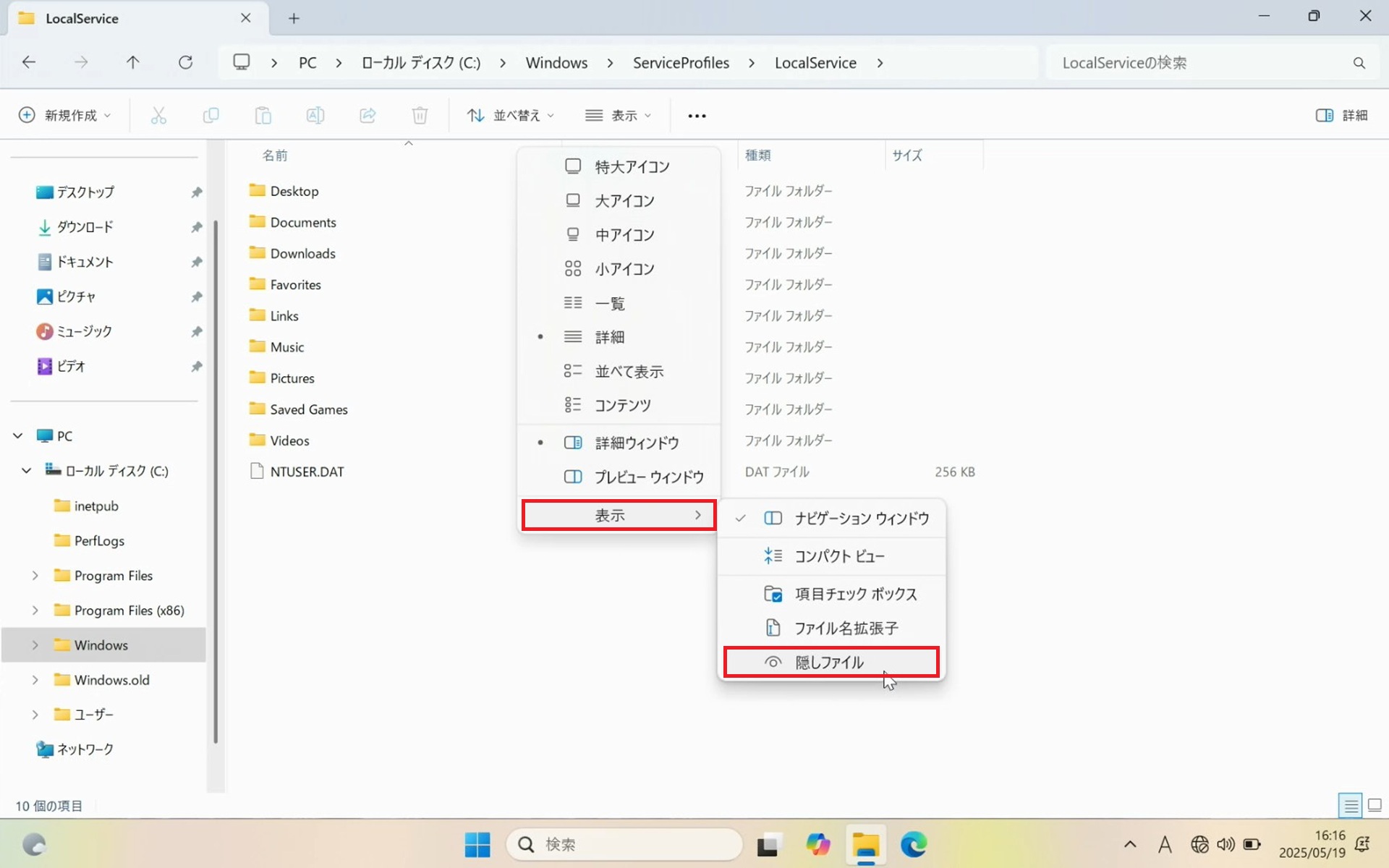Enable 項目チェック ボックス option
The width and height of the screenshot is (1389, 868).
831,594
